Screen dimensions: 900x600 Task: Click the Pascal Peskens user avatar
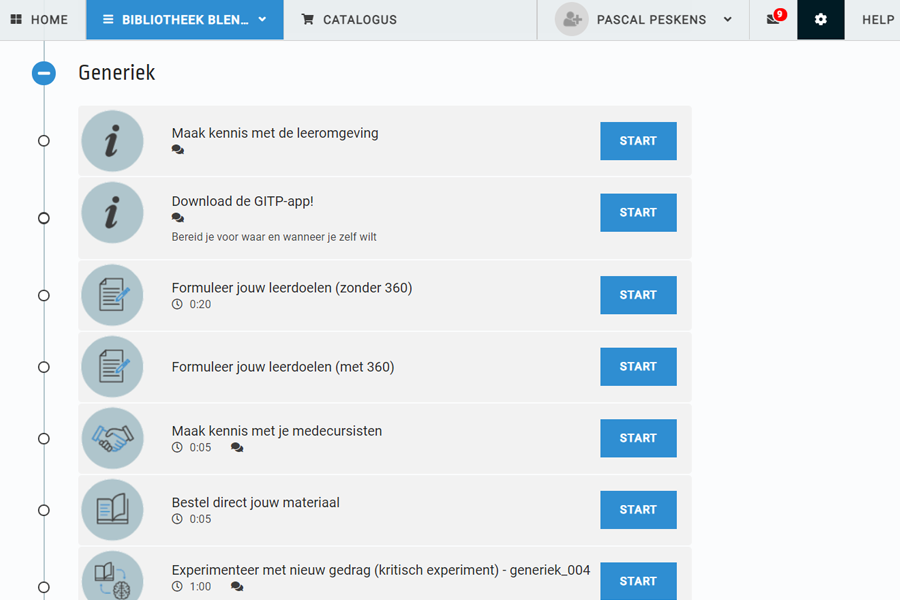pos(571,20)
